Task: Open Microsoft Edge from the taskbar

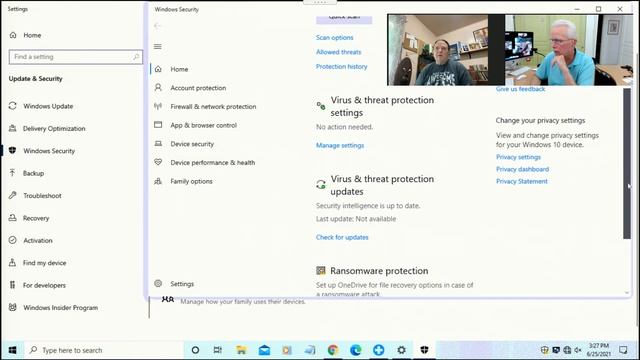Action: [356, 350]
